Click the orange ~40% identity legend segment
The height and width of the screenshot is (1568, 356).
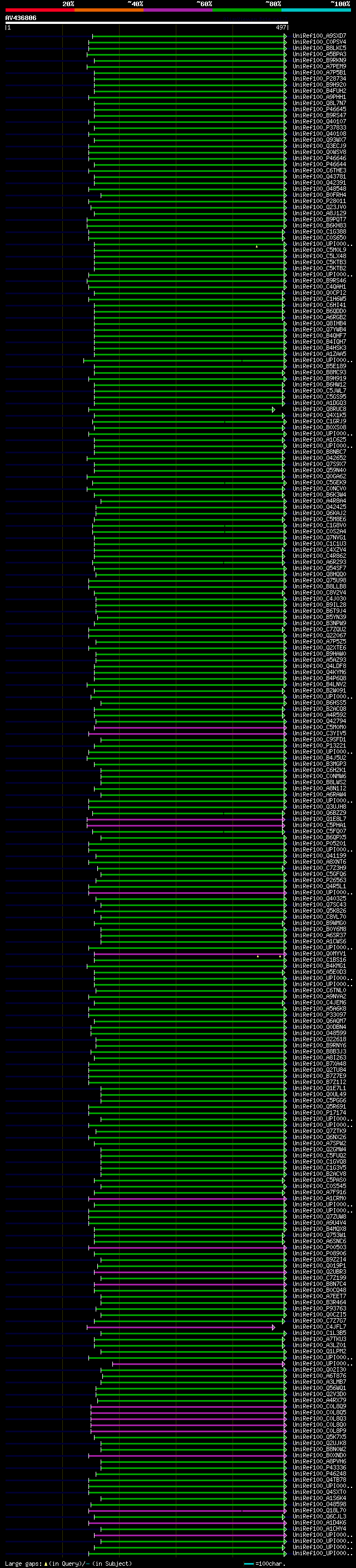click(109, 11)
